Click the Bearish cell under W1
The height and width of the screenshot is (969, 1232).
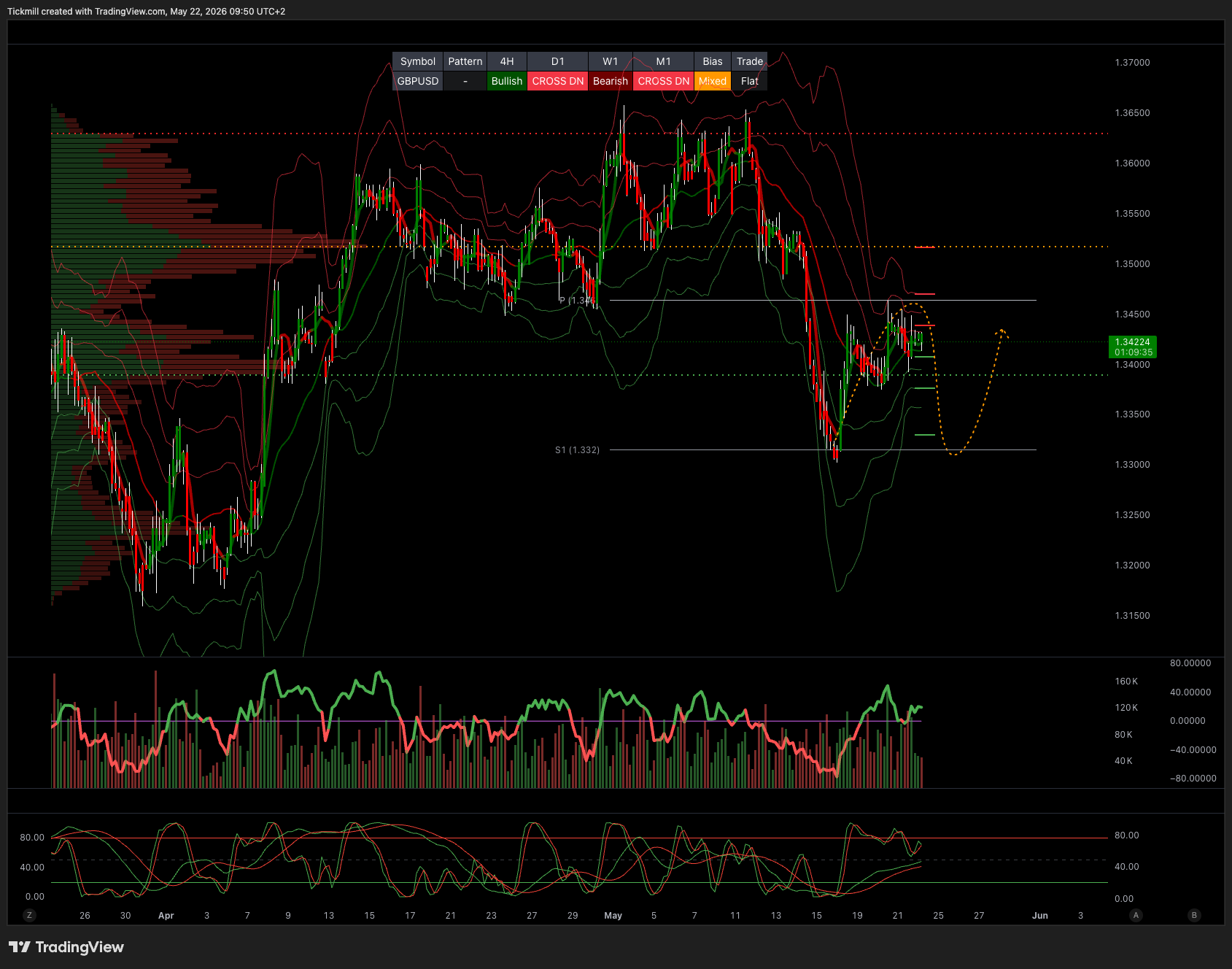(611, 81)
